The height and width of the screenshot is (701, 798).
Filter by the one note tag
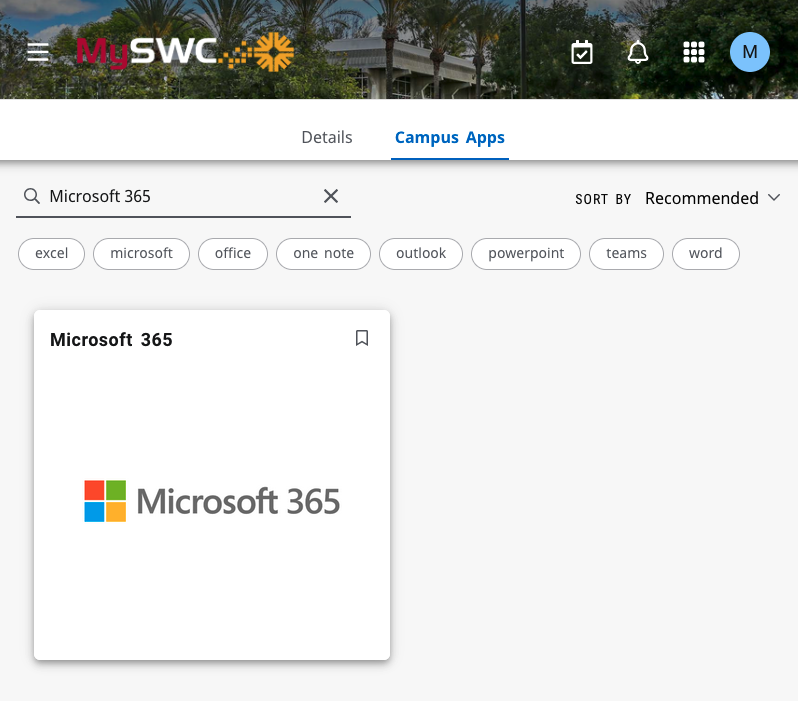(323, 254)
